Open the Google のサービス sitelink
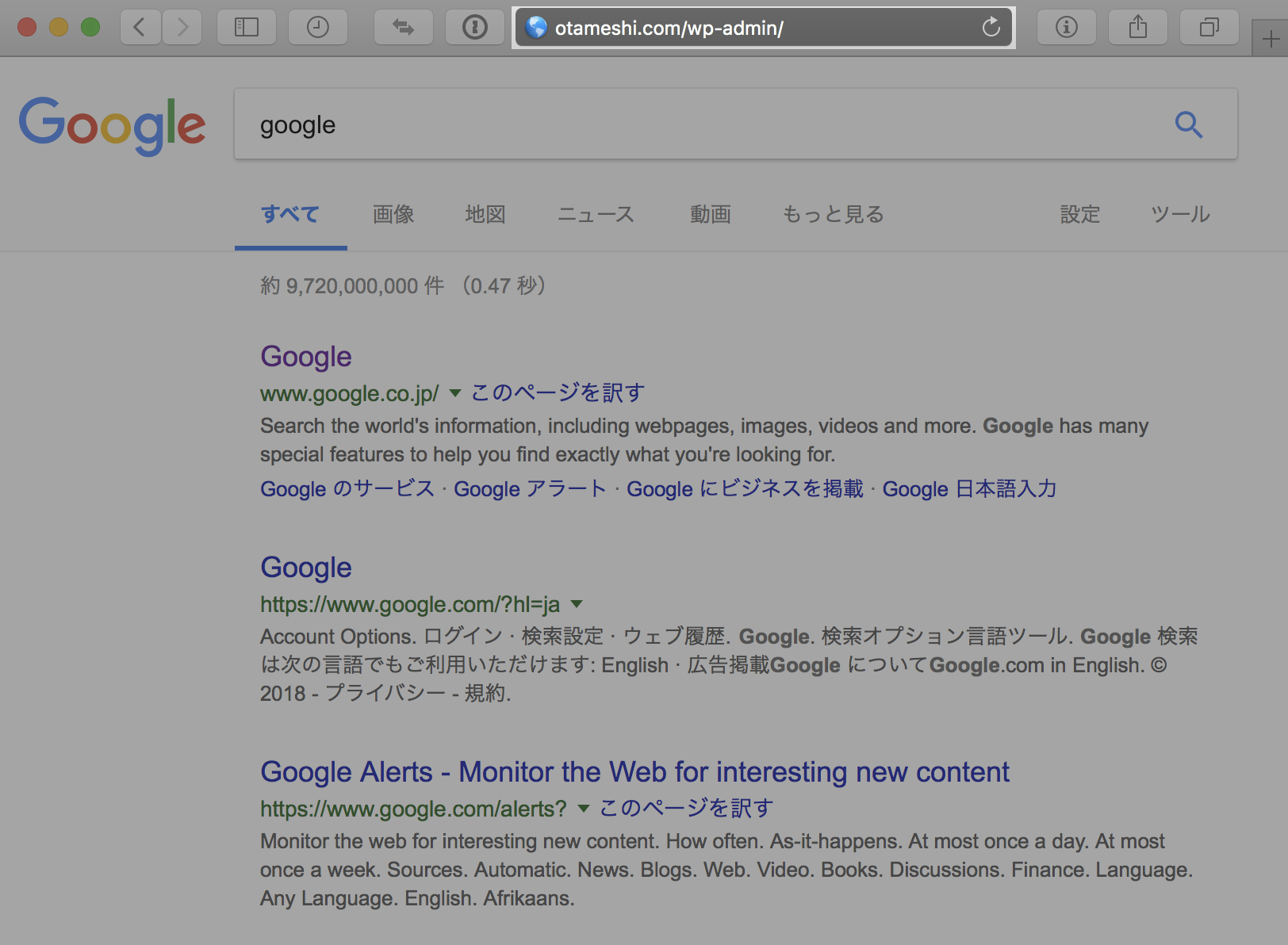 (347, 488)
